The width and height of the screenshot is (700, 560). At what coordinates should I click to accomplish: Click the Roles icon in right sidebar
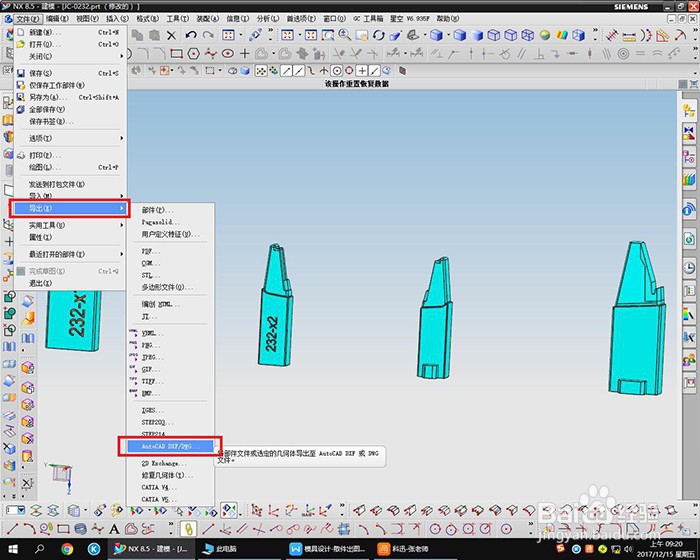tap(689, 359)
